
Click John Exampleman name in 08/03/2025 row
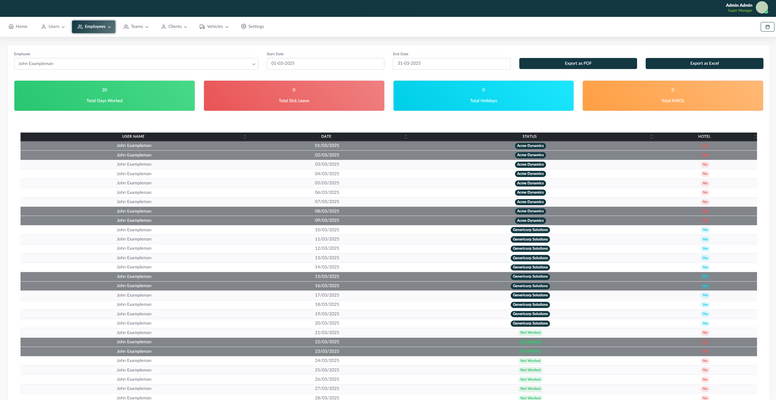point(134,211)
